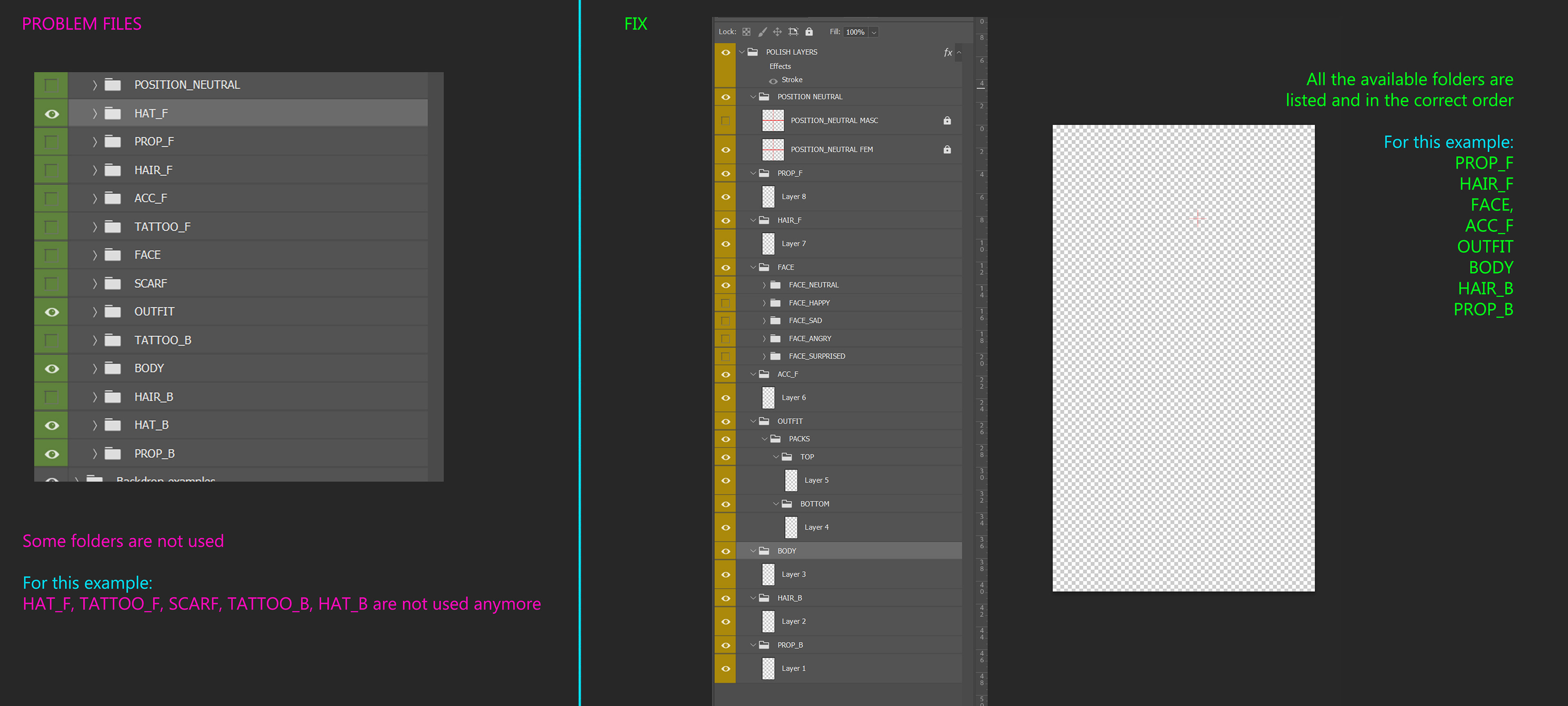Click the fx icon on POLISH LAYERS

(947, 52)
